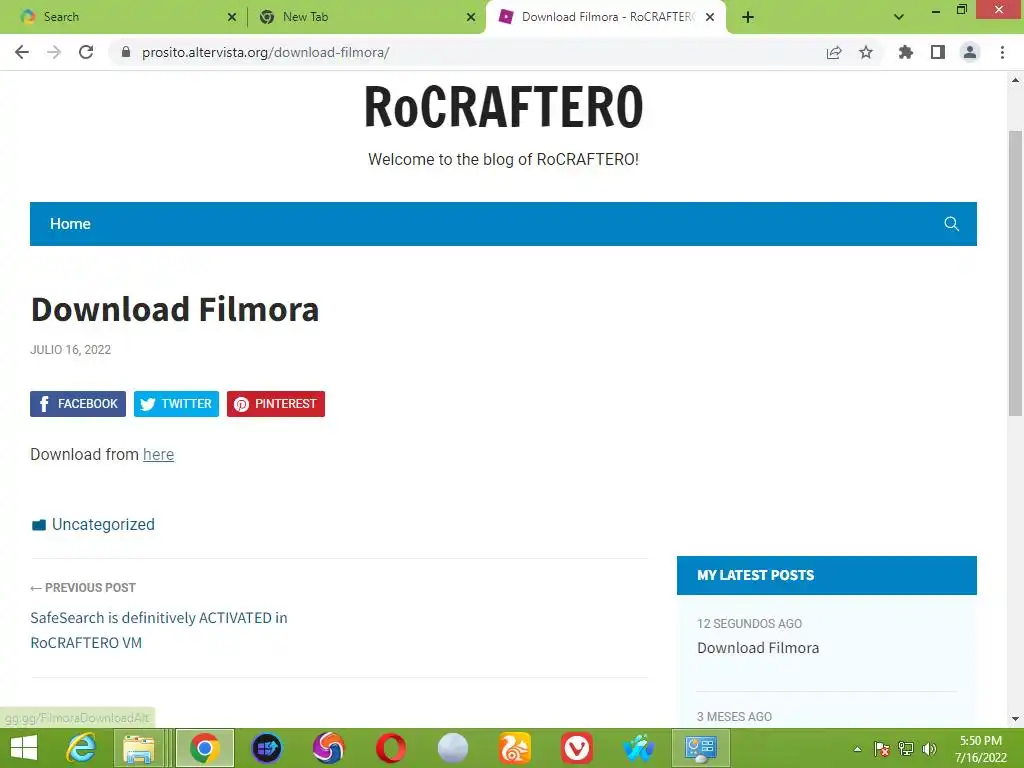
Task: Go to Home in blue navigation
Action: click(x=71, y=223)
